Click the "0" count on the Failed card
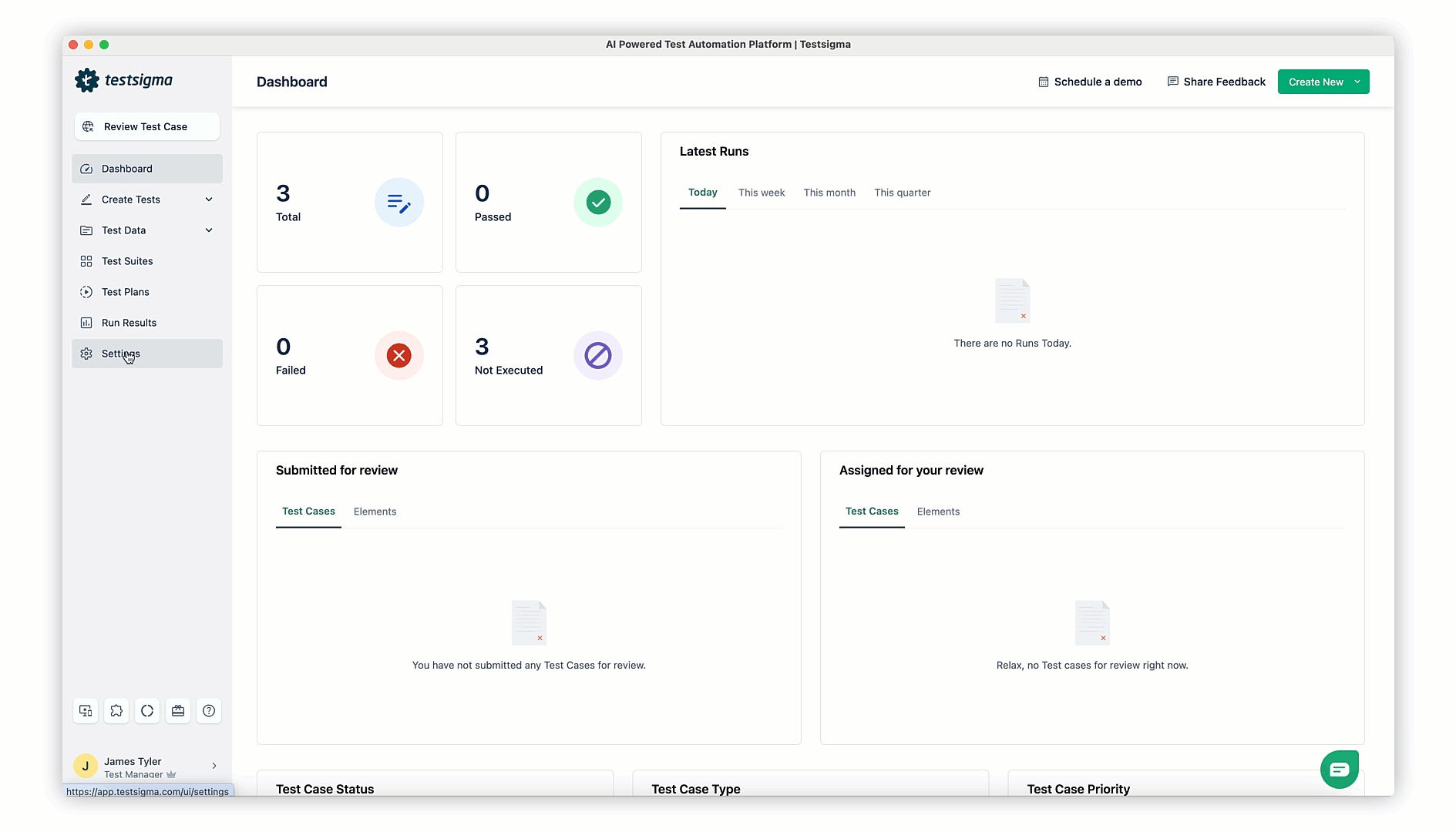Image resolution: width=1456 pixels, height=832 pixels. (284, 347)
